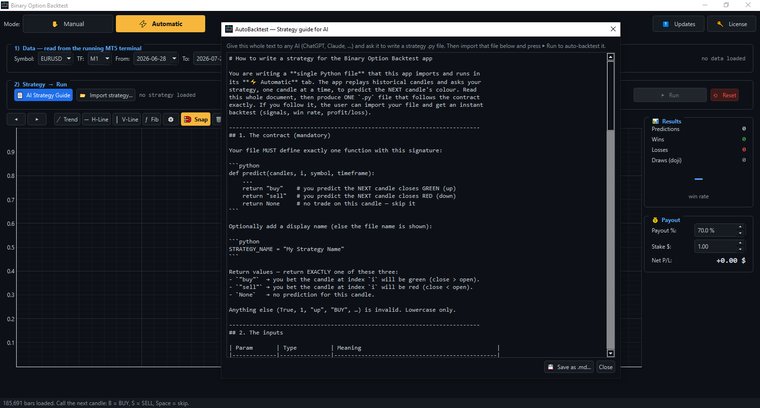Click the To date field

click(207, 59)
